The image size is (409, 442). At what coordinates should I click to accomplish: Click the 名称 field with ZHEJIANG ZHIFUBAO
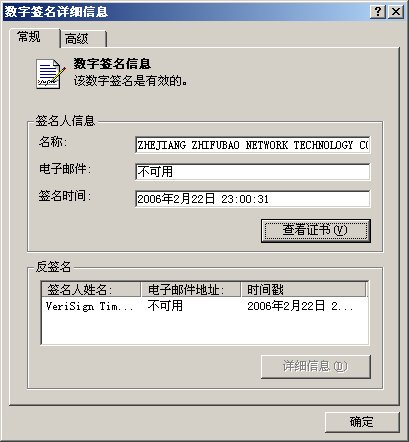pos(253,145)
